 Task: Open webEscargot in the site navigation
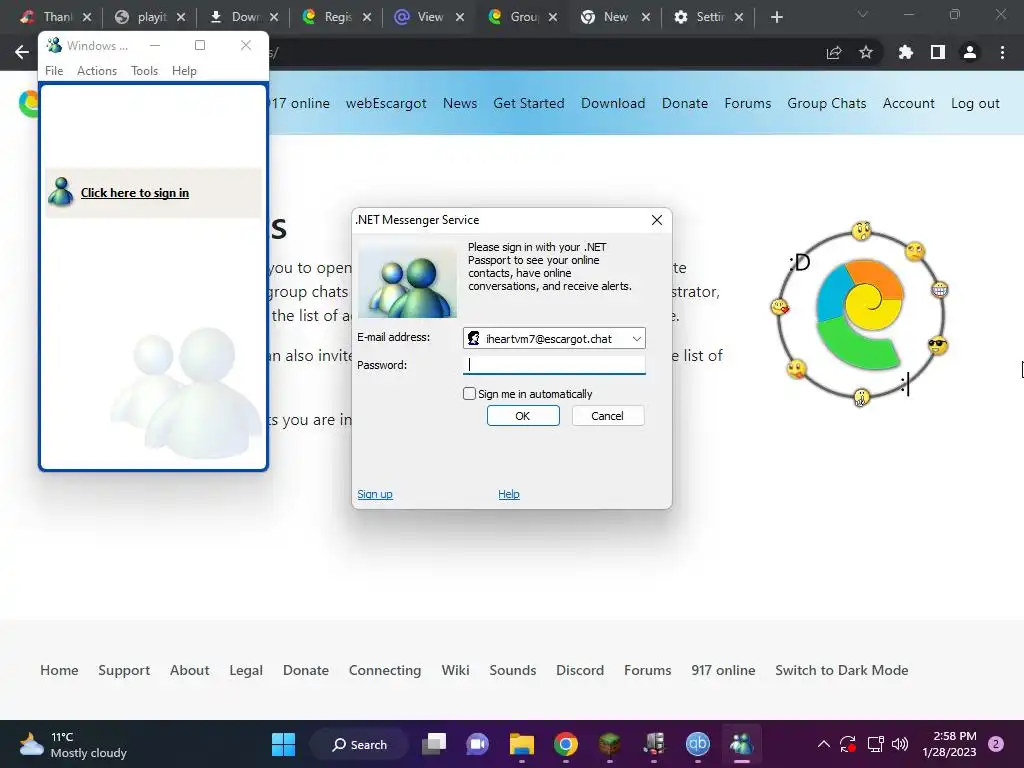[x=386, y=103]
